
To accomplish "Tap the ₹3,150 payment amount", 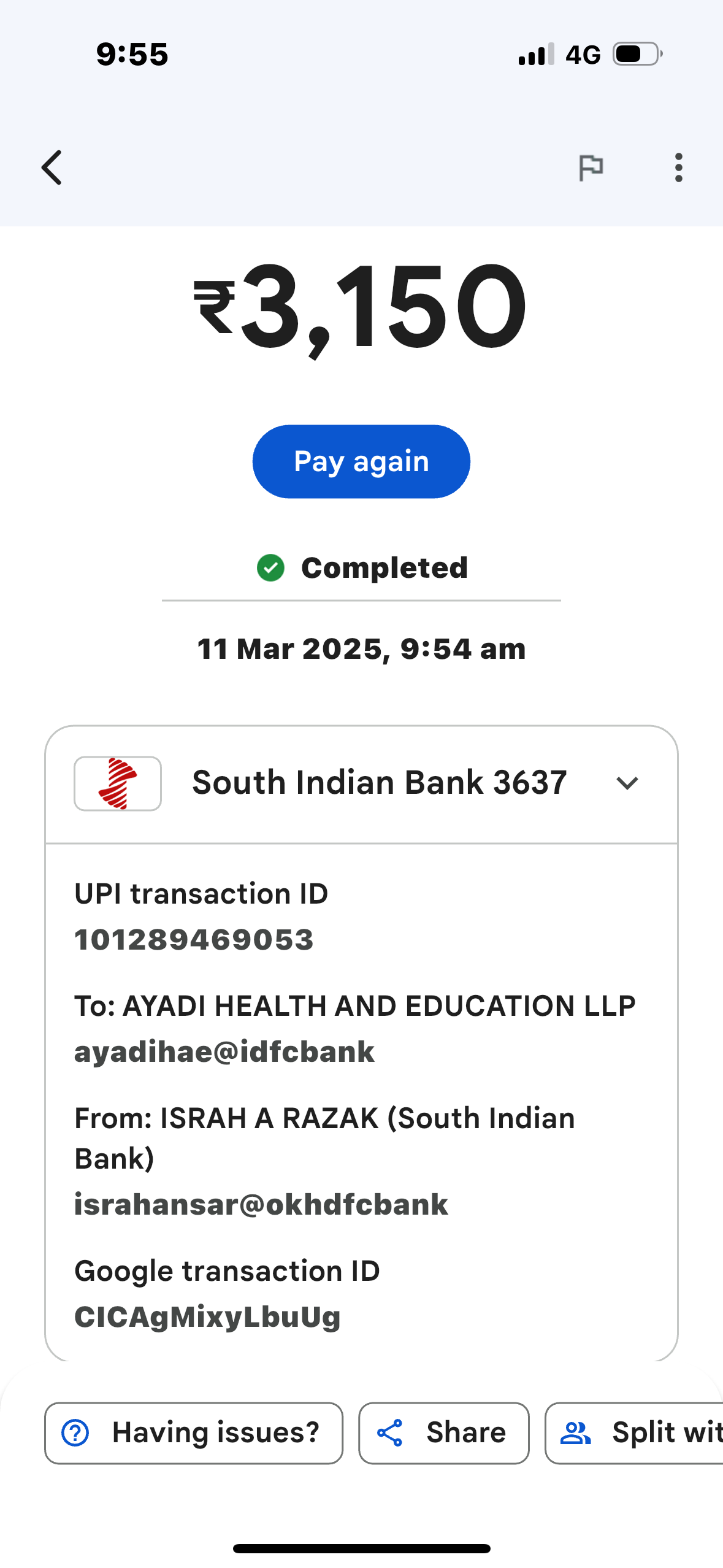I will 361,307.
